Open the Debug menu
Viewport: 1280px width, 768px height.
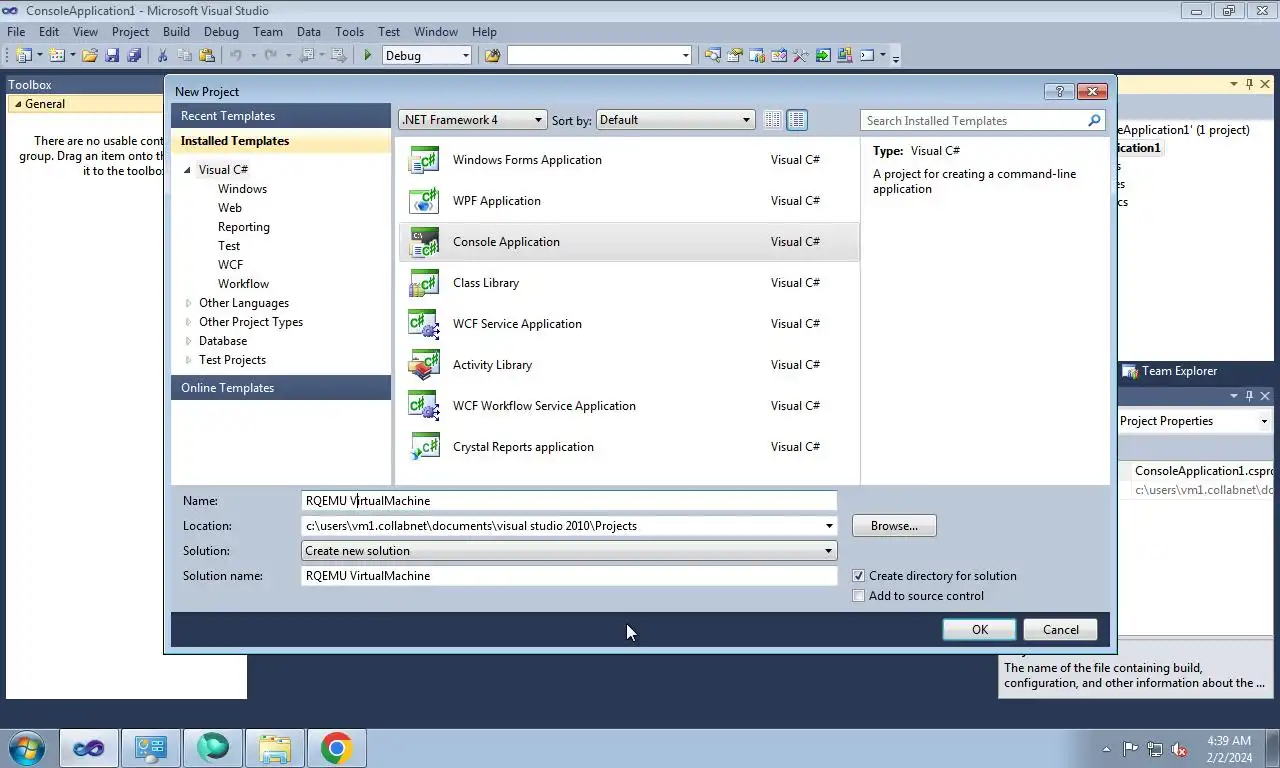(x=221, y=32)
